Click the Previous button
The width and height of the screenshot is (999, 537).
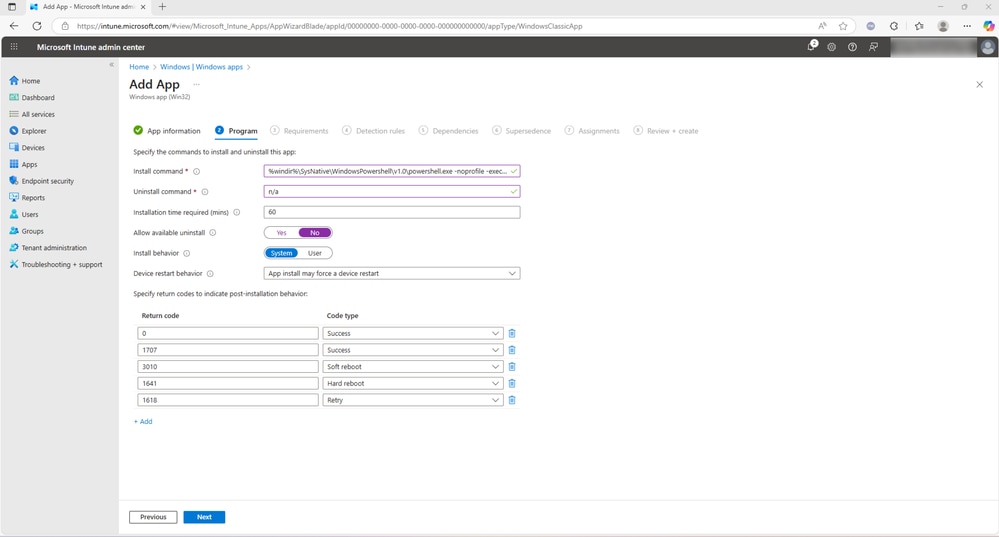point(153,517)
